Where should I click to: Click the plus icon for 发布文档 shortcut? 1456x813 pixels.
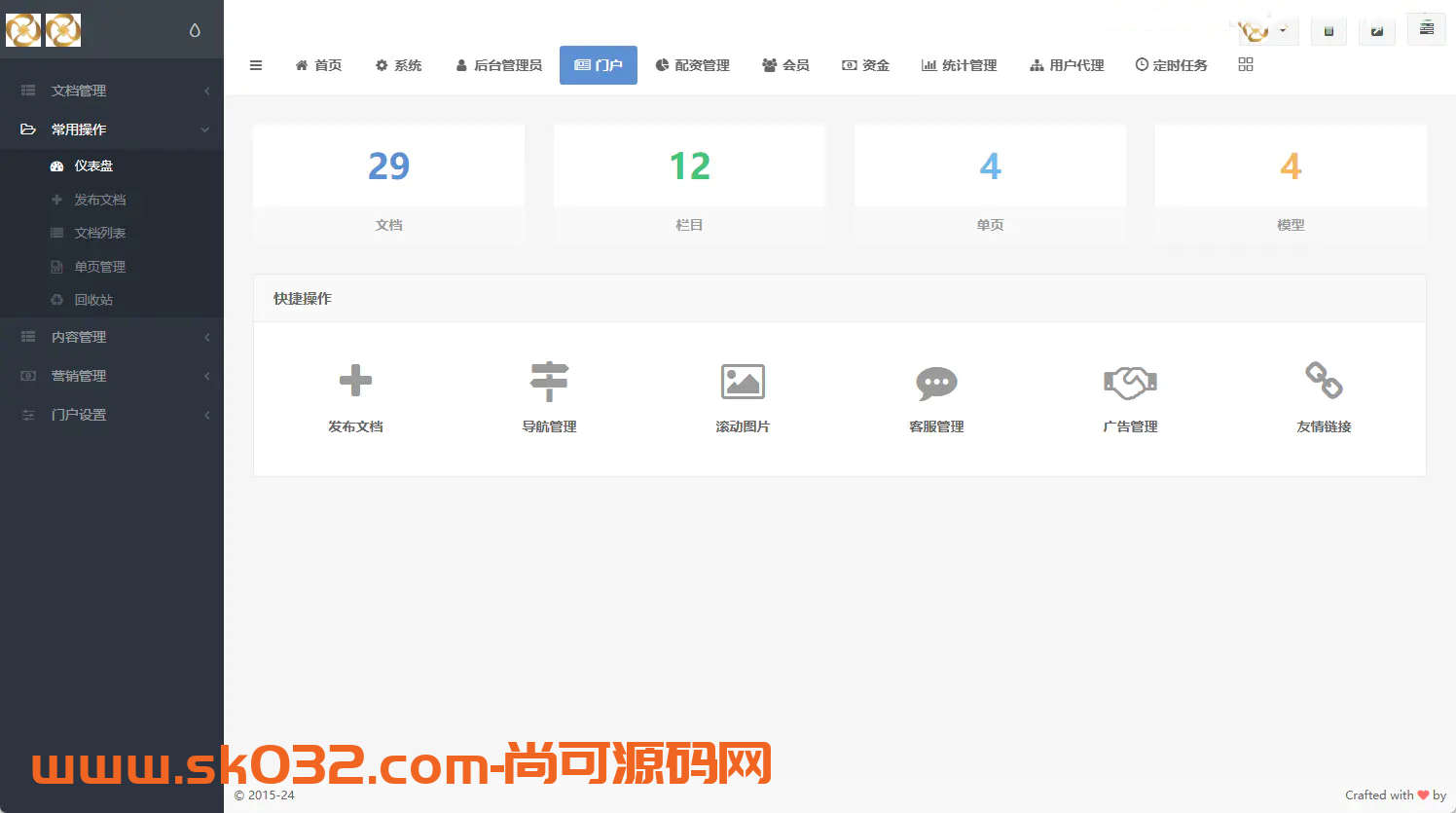click(x=355, y=381)
